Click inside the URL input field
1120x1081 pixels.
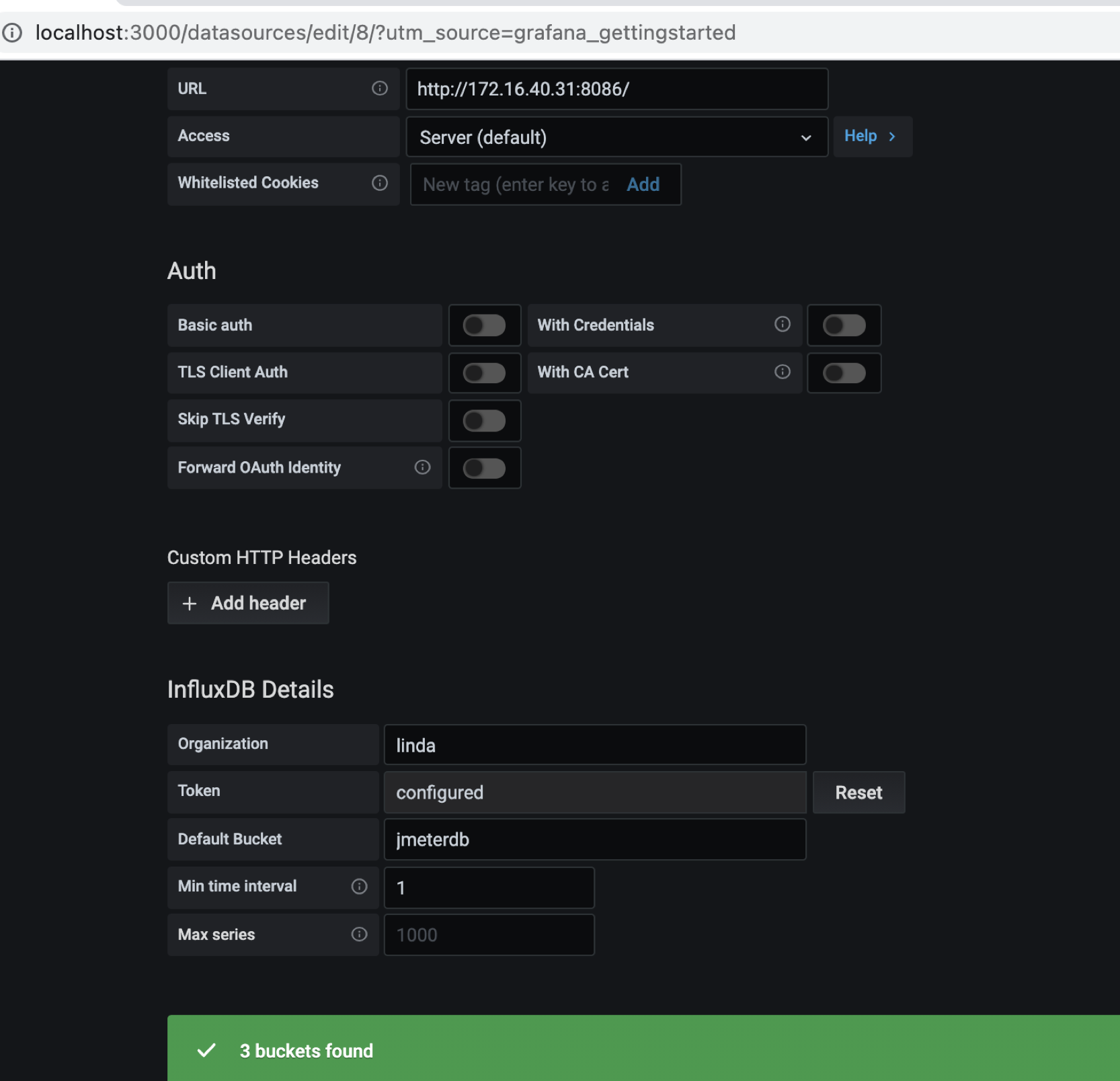616,88
